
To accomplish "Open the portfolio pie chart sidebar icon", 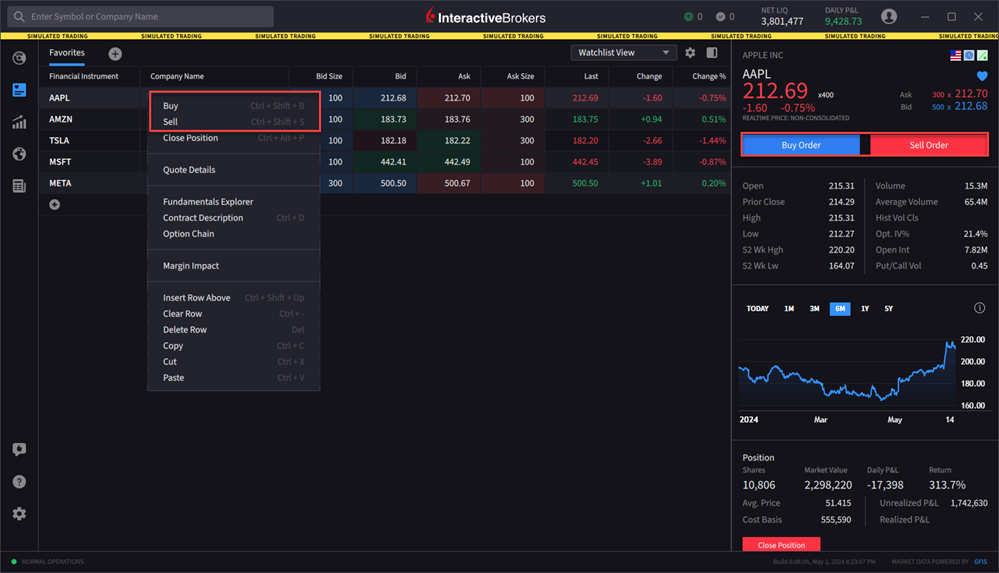I will tap(19, 58).
